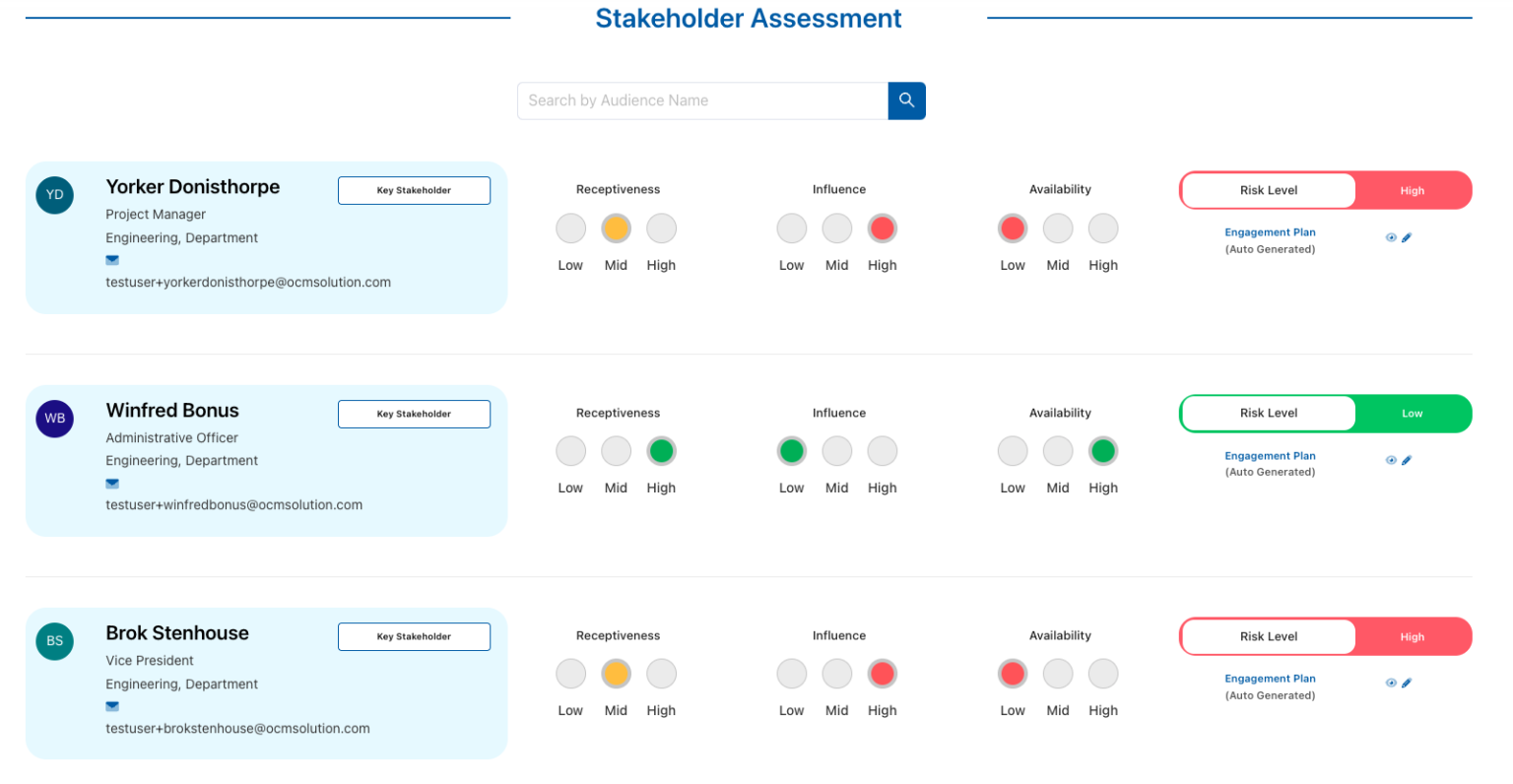Click Winfred Bonus's envelope icon
1513x784 pixels.
(111, 484)
